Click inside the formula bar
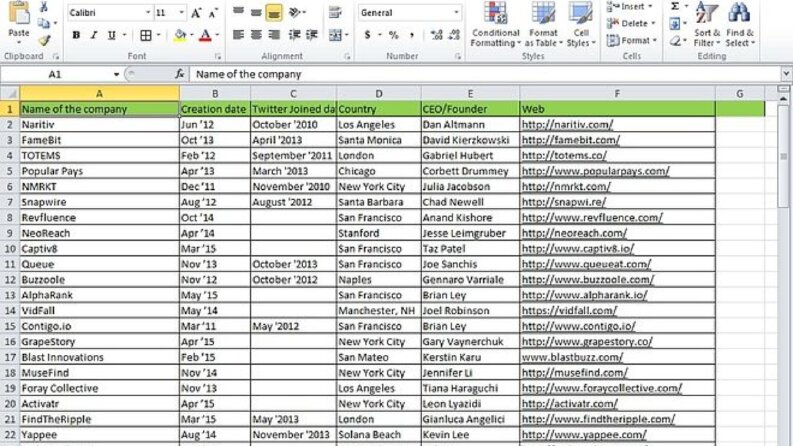 486,74
